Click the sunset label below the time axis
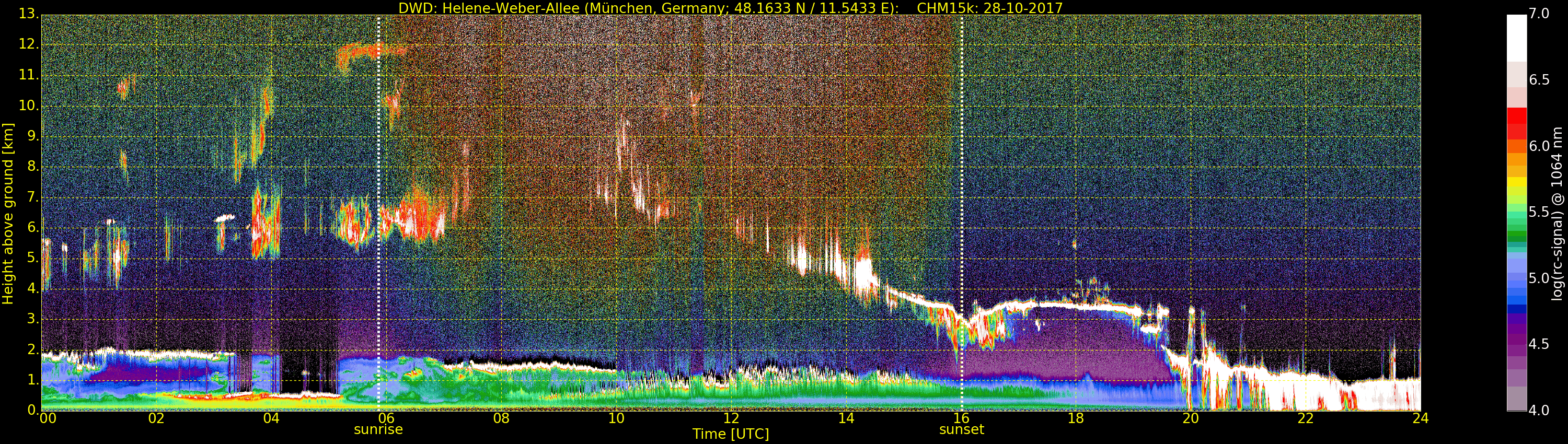The image size is (1568, 444). tap(961, 429)
